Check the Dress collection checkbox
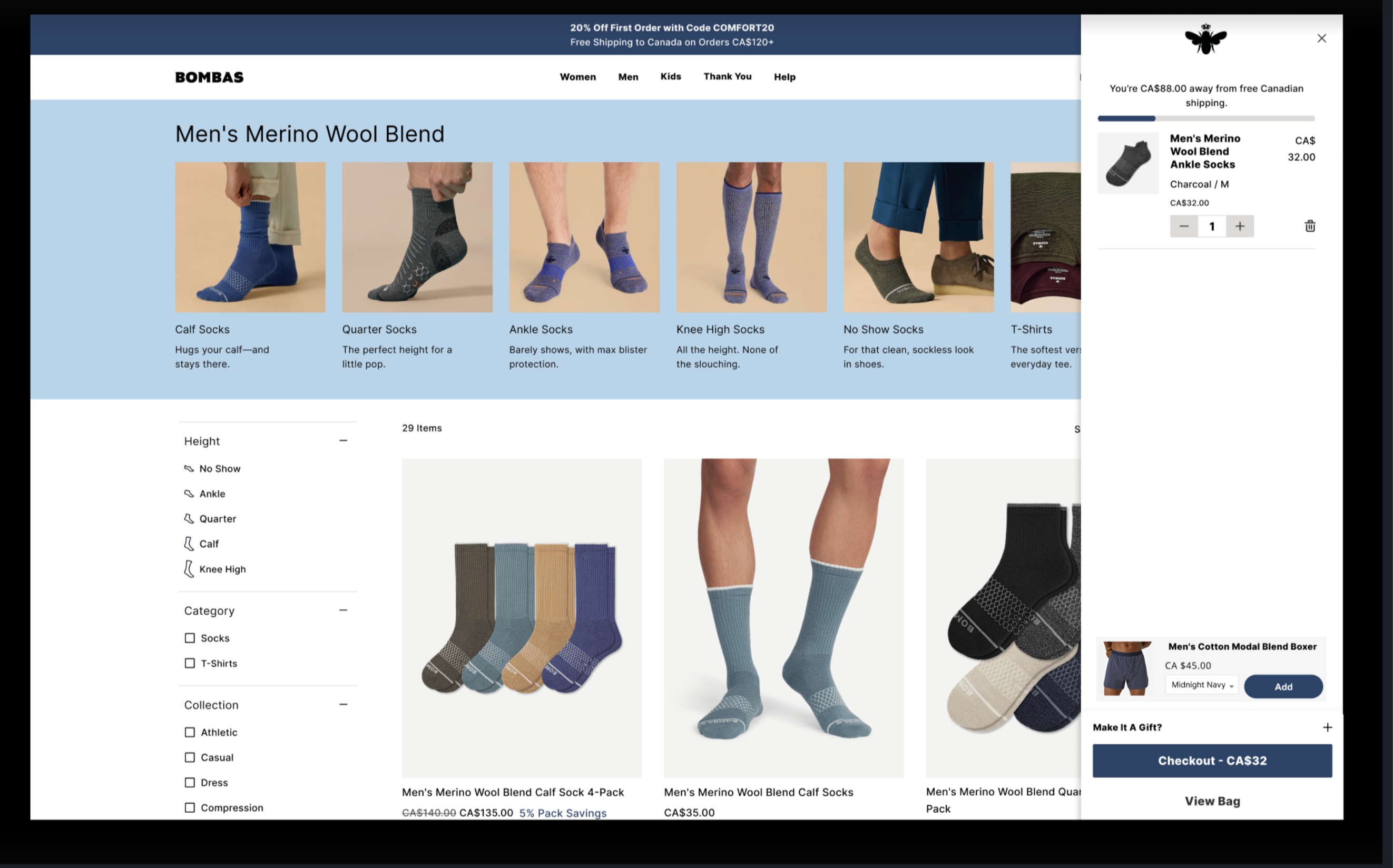 coord(190,783)
